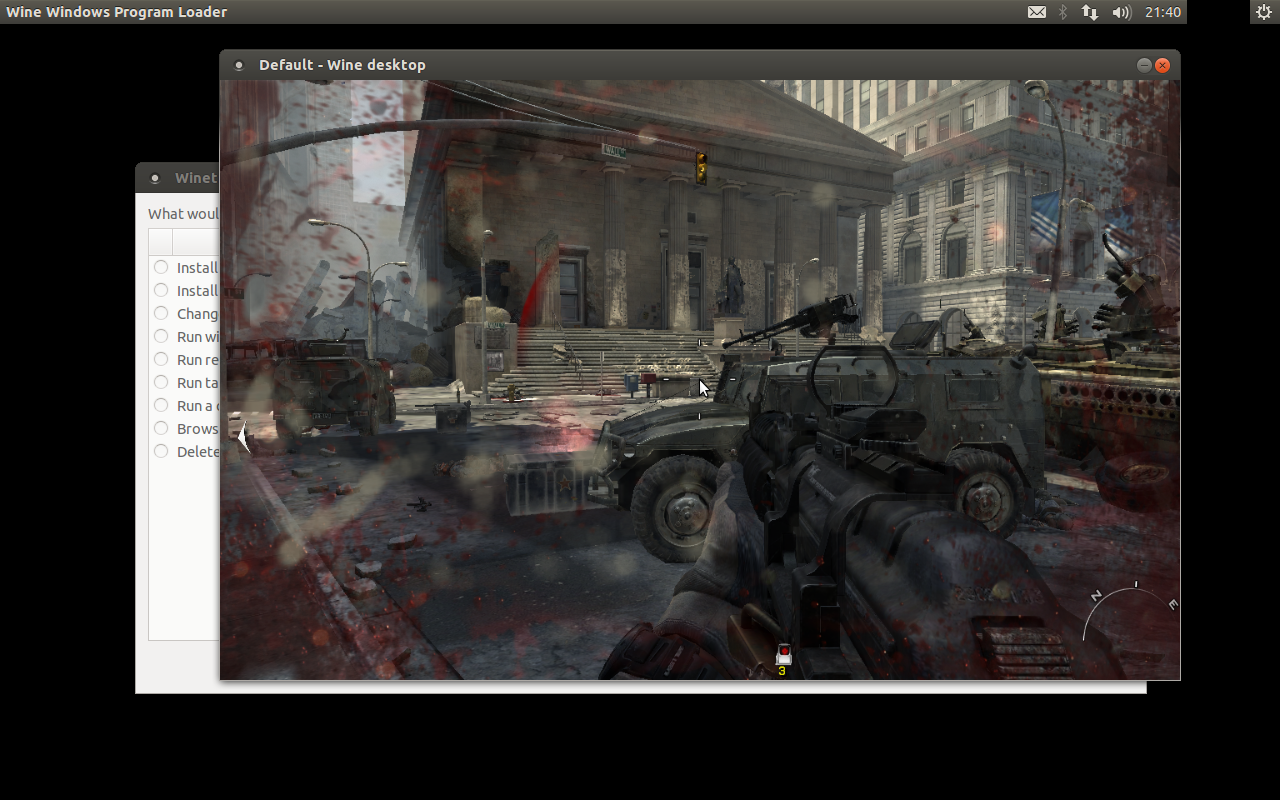Open the Bluetooth indicator menu
This screenshot has width=1280, height=800.
click(x=1063, y=12)
